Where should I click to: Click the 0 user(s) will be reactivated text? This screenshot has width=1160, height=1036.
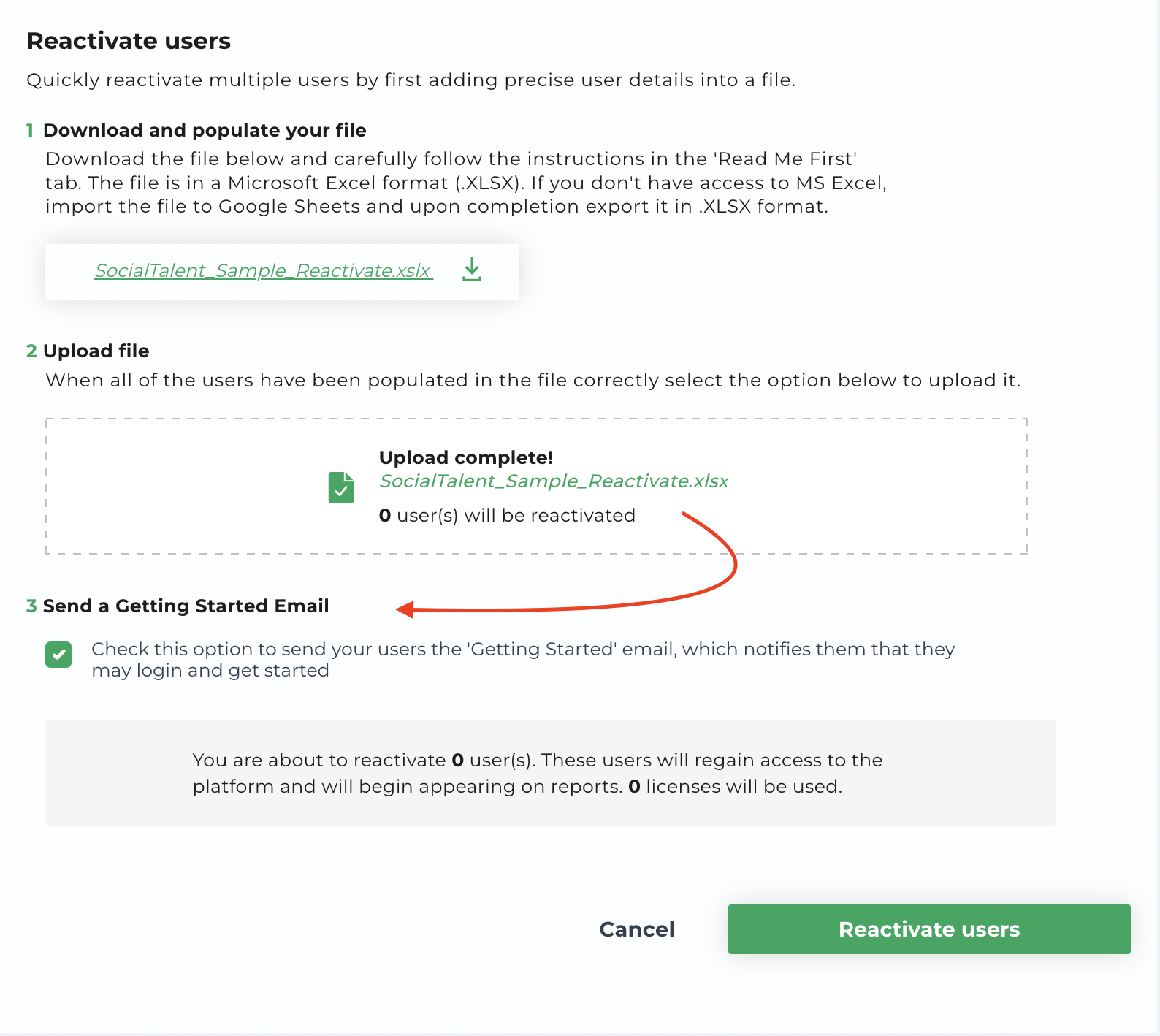tap(507, 516)
